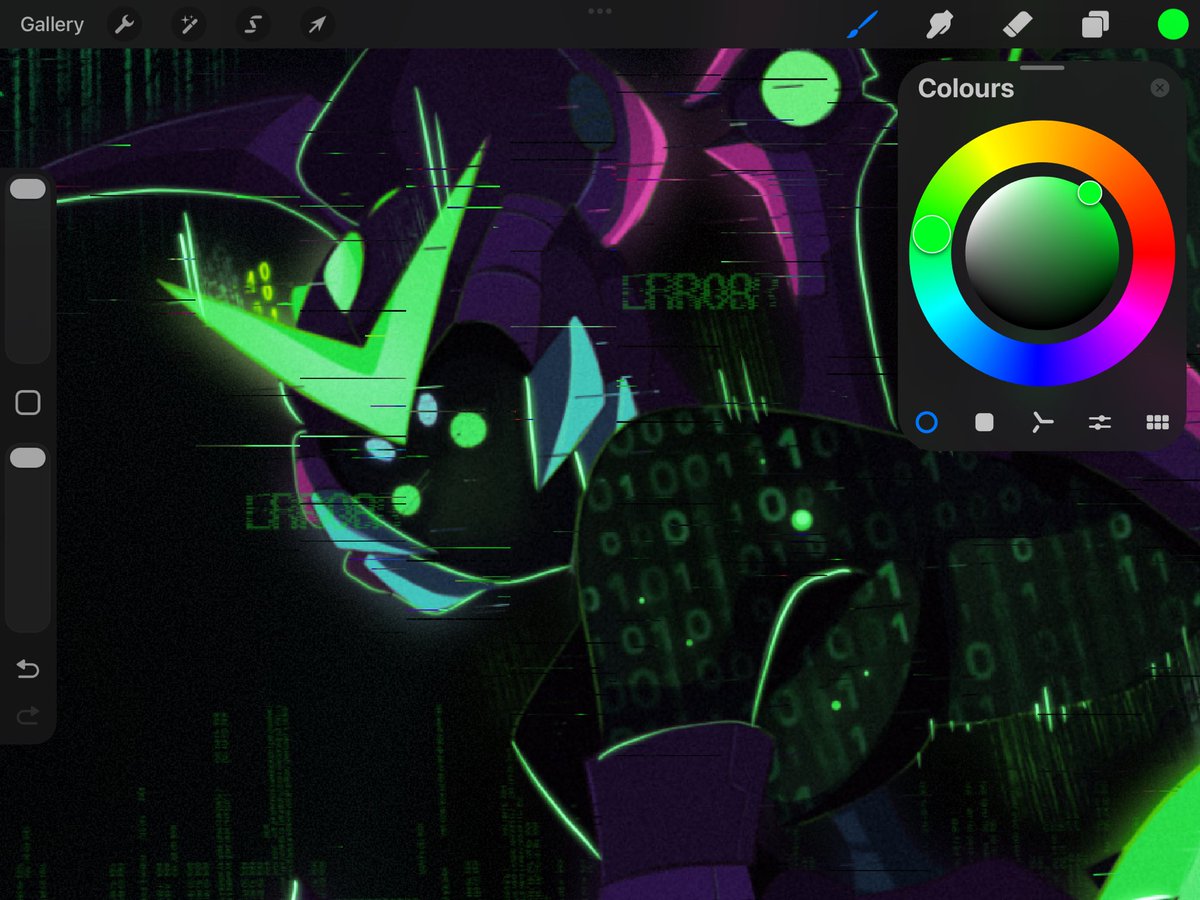The width and height of the screenshot is (1200, 900).
Task: Open the Layers panel
Action: [x=1095, y=24]
